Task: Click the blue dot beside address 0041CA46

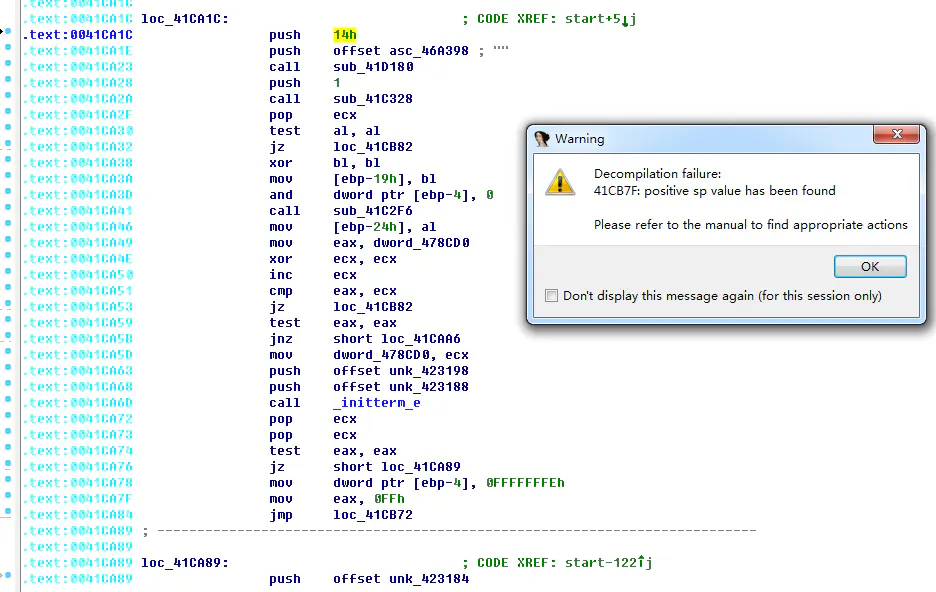Action: [8, 226]
